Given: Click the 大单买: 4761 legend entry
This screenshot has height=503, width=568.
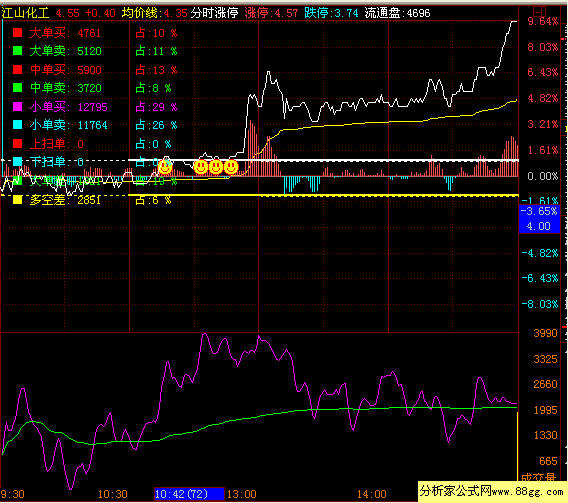Looking at the screenshot, I should point(65,33).
